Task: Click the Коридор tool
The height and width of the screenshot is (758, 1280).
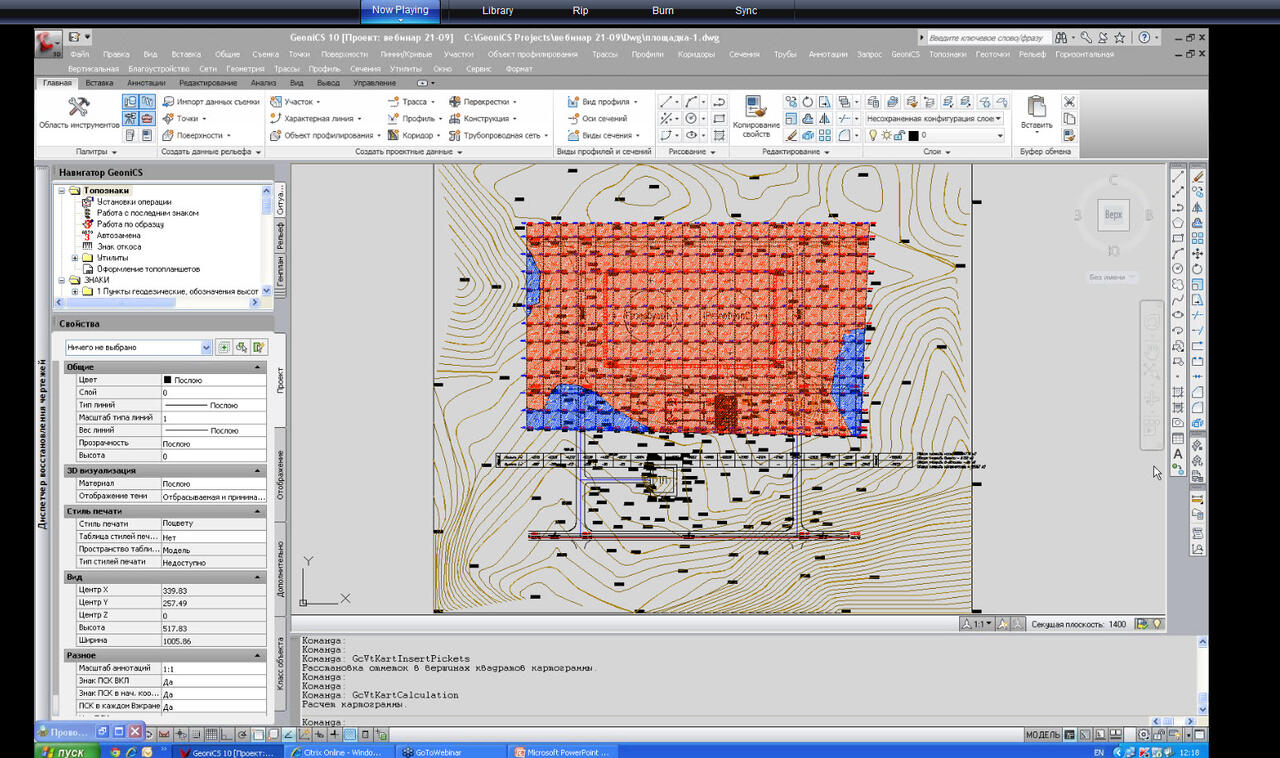Action: coord(414,135)
